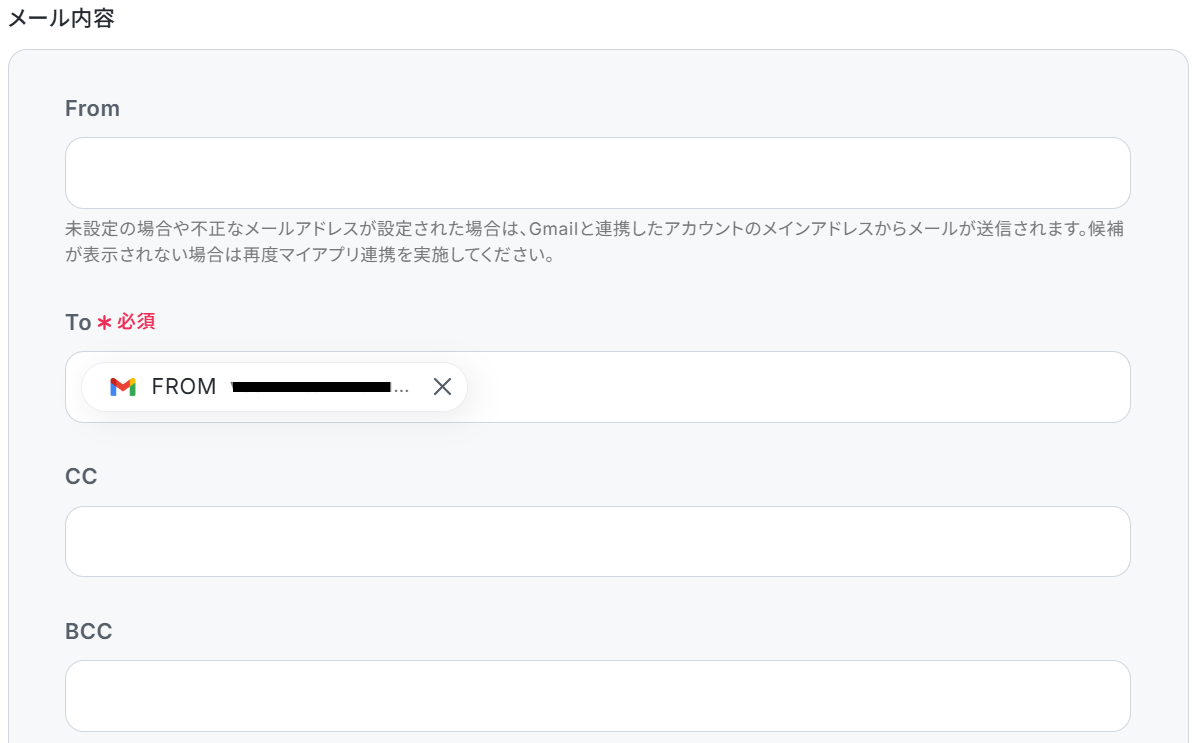Viewport: 1197px width, 743px height.
Task: Focus the BCC input field
Action: pos(598,696)
